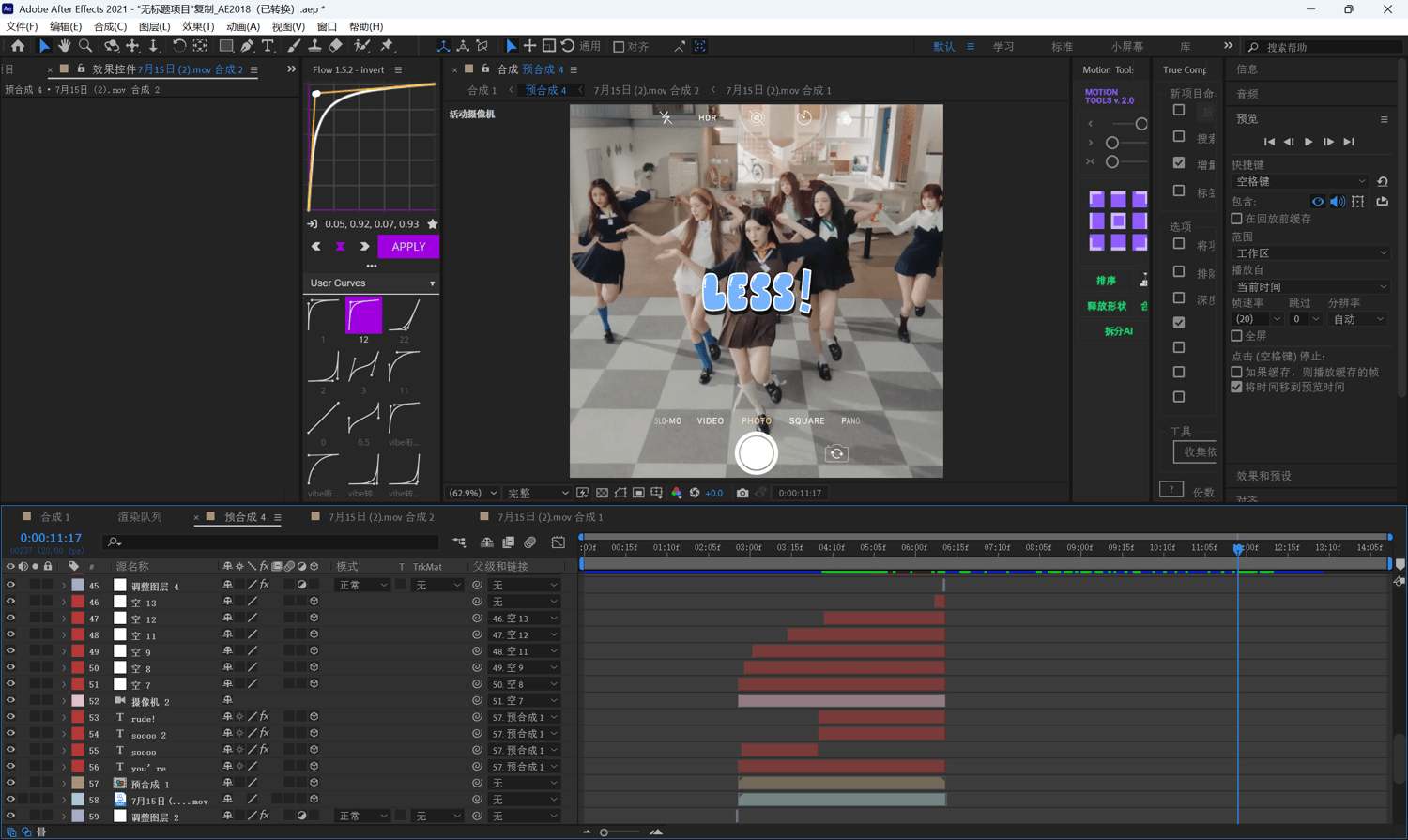Click the Home icon in toolbar
The width and height of the screenshot is (1408, 840).
(18, 46)
